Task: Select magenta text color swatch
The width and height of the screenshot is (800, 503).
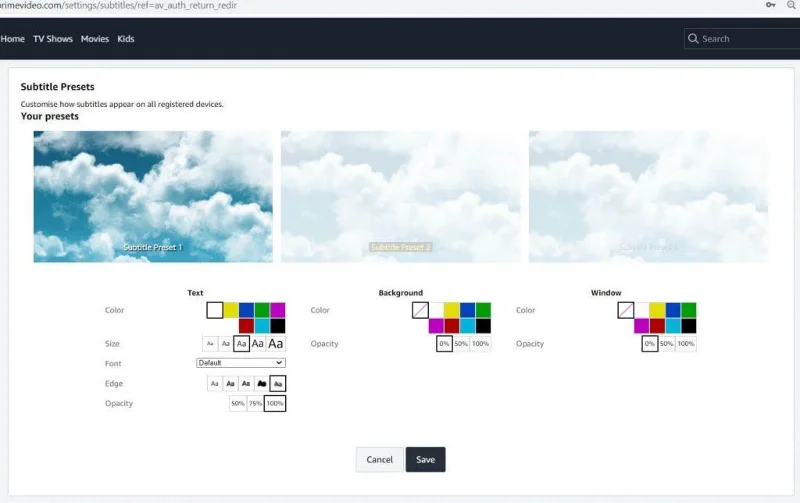Action: click(278, 310)
